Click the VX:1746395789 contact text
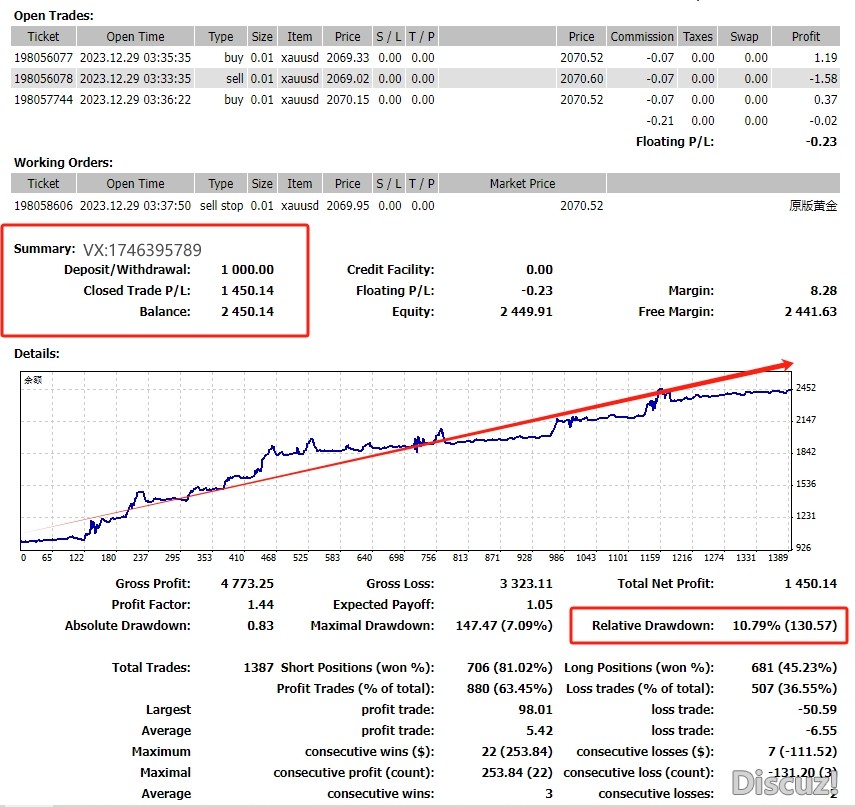Image resolution: width=855 pixels, height=807 pixels. 141,250
